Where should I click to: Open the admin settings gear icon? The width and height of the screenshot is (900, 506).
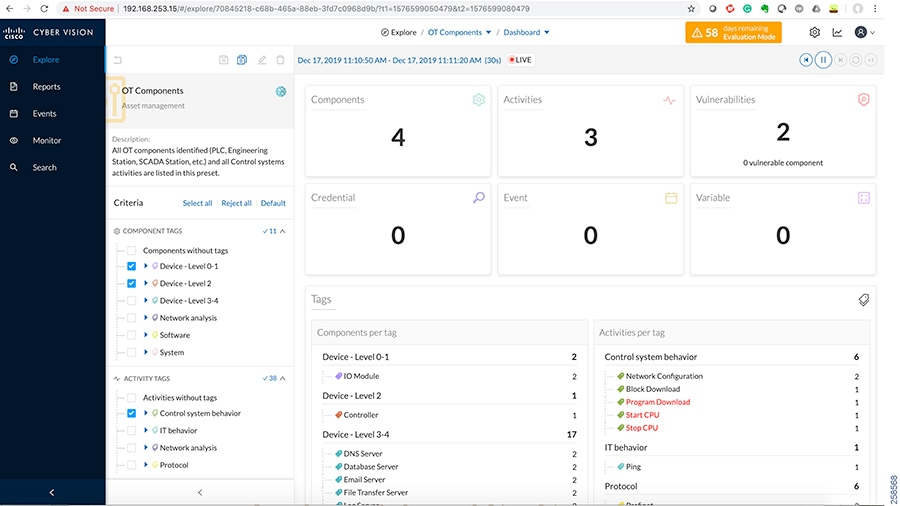815,32
